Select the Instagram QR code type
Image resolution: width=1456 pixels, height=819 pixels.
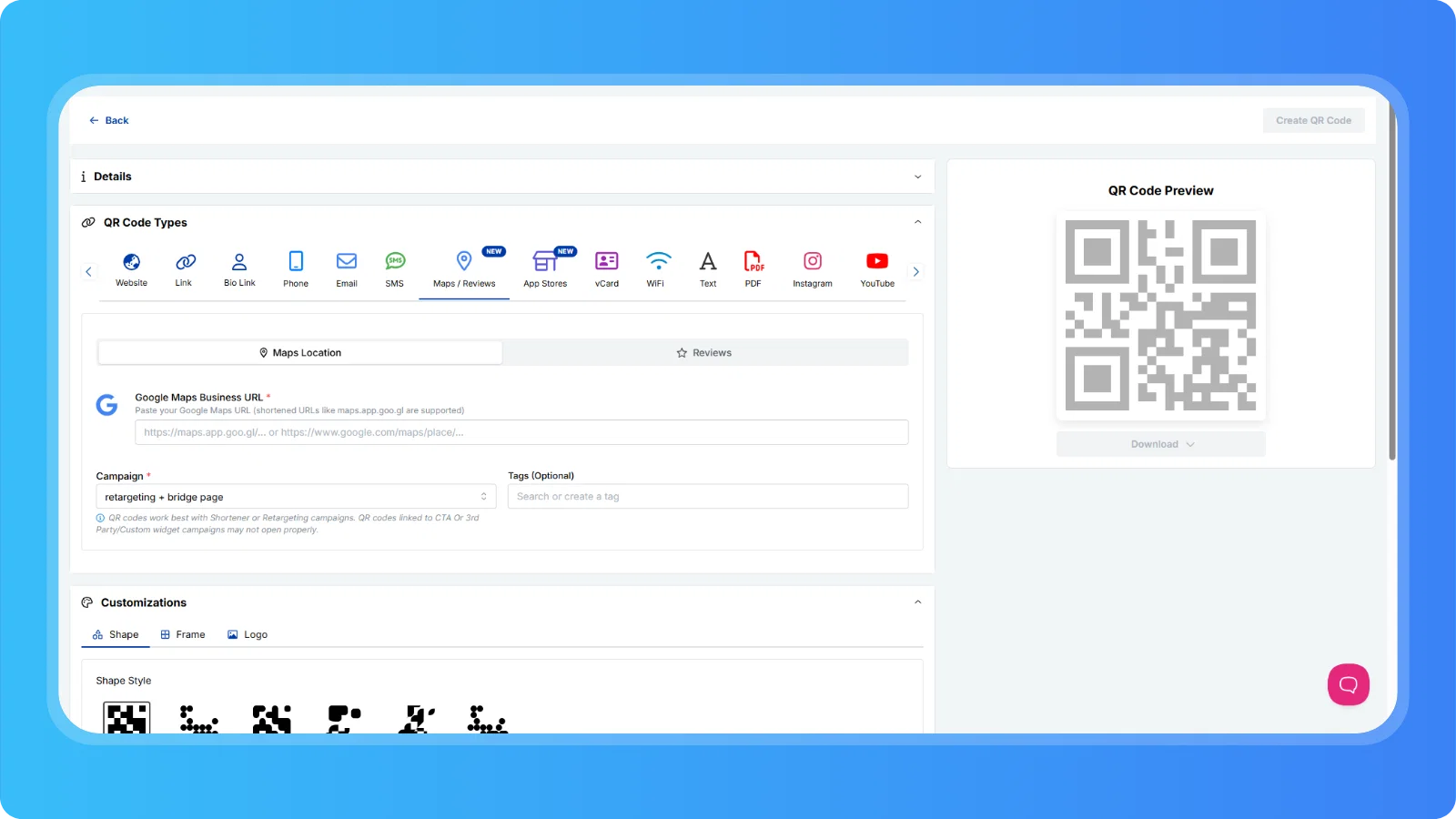pos(813,269)
